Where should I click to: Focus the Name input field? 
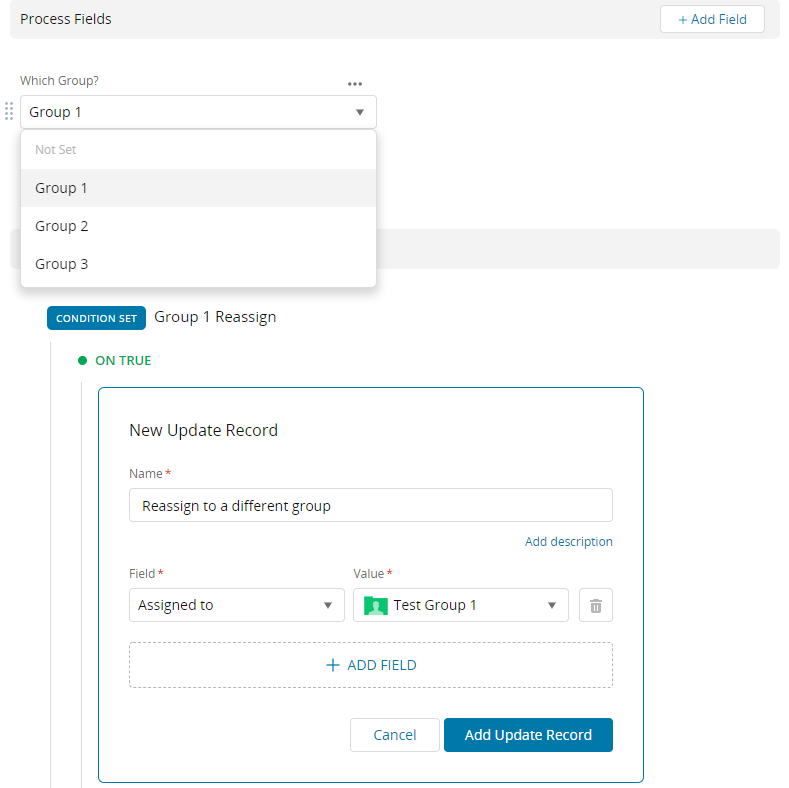(370, 506)
